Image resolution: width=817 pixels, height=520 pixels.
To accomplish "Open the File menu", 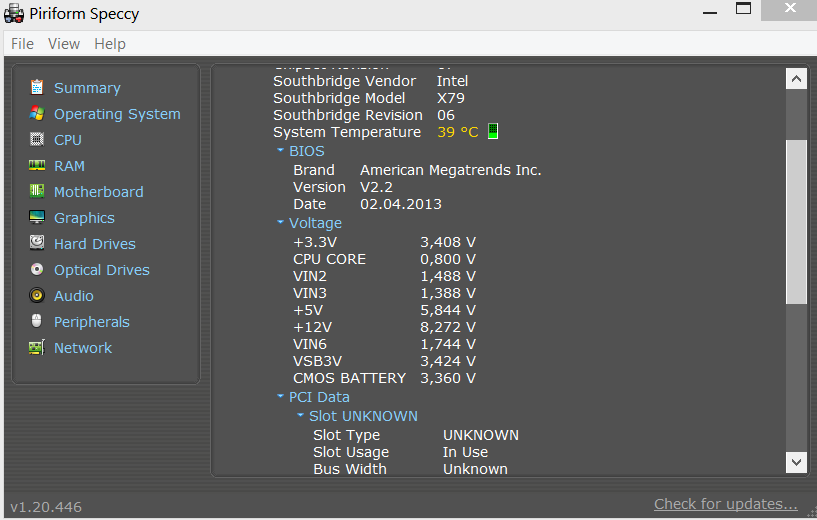I will (x=22, y=44).
